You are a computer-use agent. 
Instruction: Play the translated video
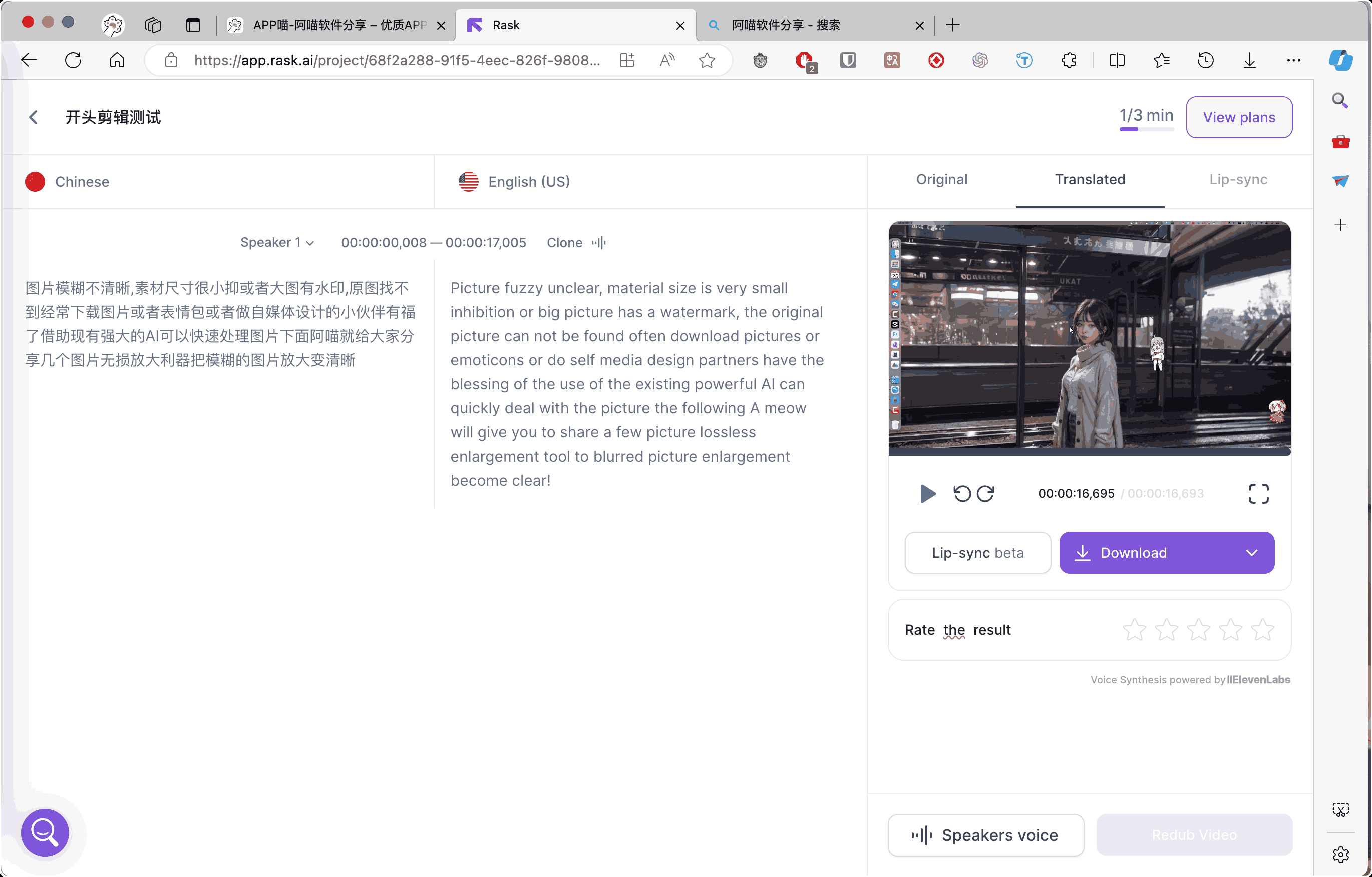927,493
